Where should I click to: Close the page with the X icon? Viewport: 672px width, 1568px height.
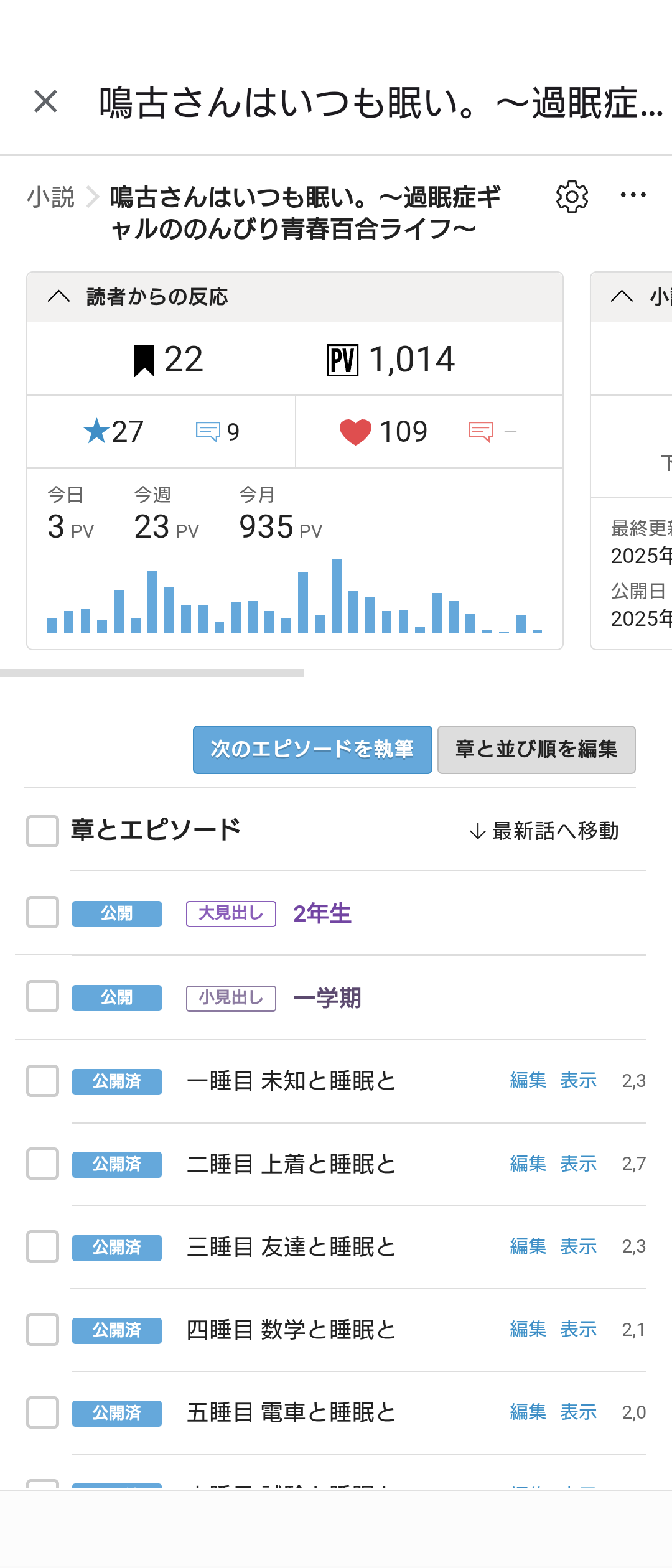point(45,101)
